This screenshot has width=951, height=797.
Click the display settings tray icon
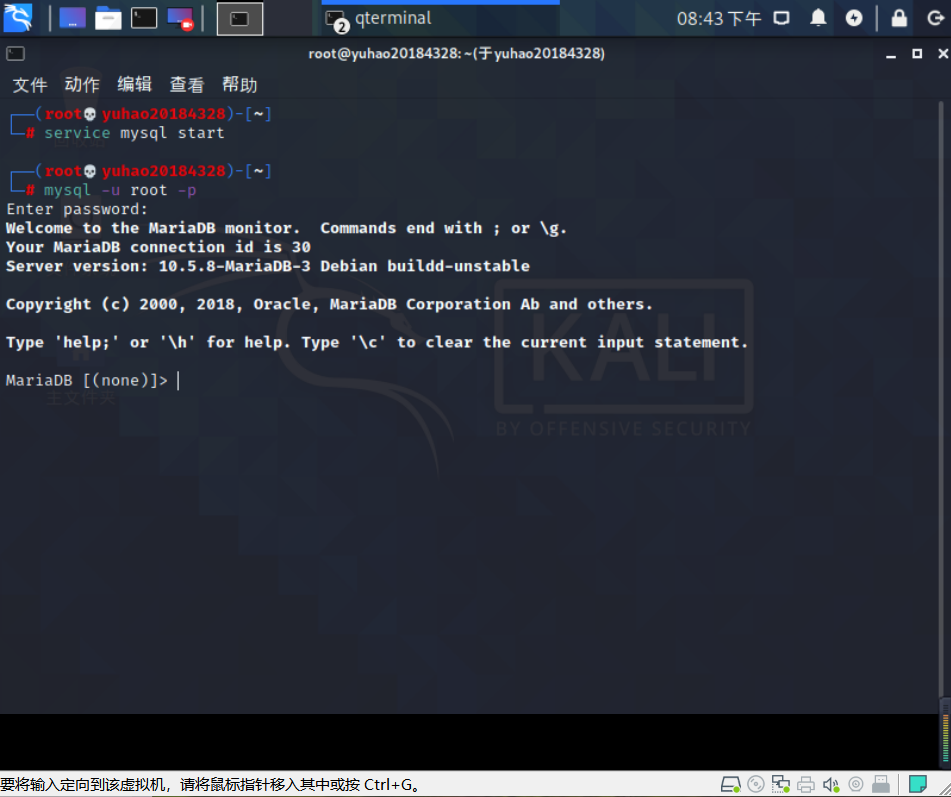(x=782, y=18)
